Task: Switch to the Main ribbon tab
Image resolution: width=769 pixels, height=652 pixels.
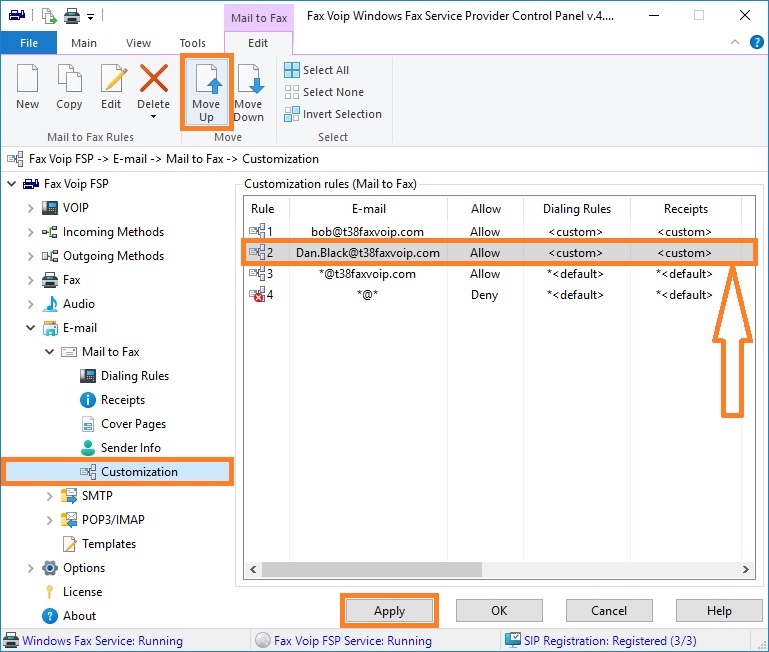Action: (x=84, y=43)
